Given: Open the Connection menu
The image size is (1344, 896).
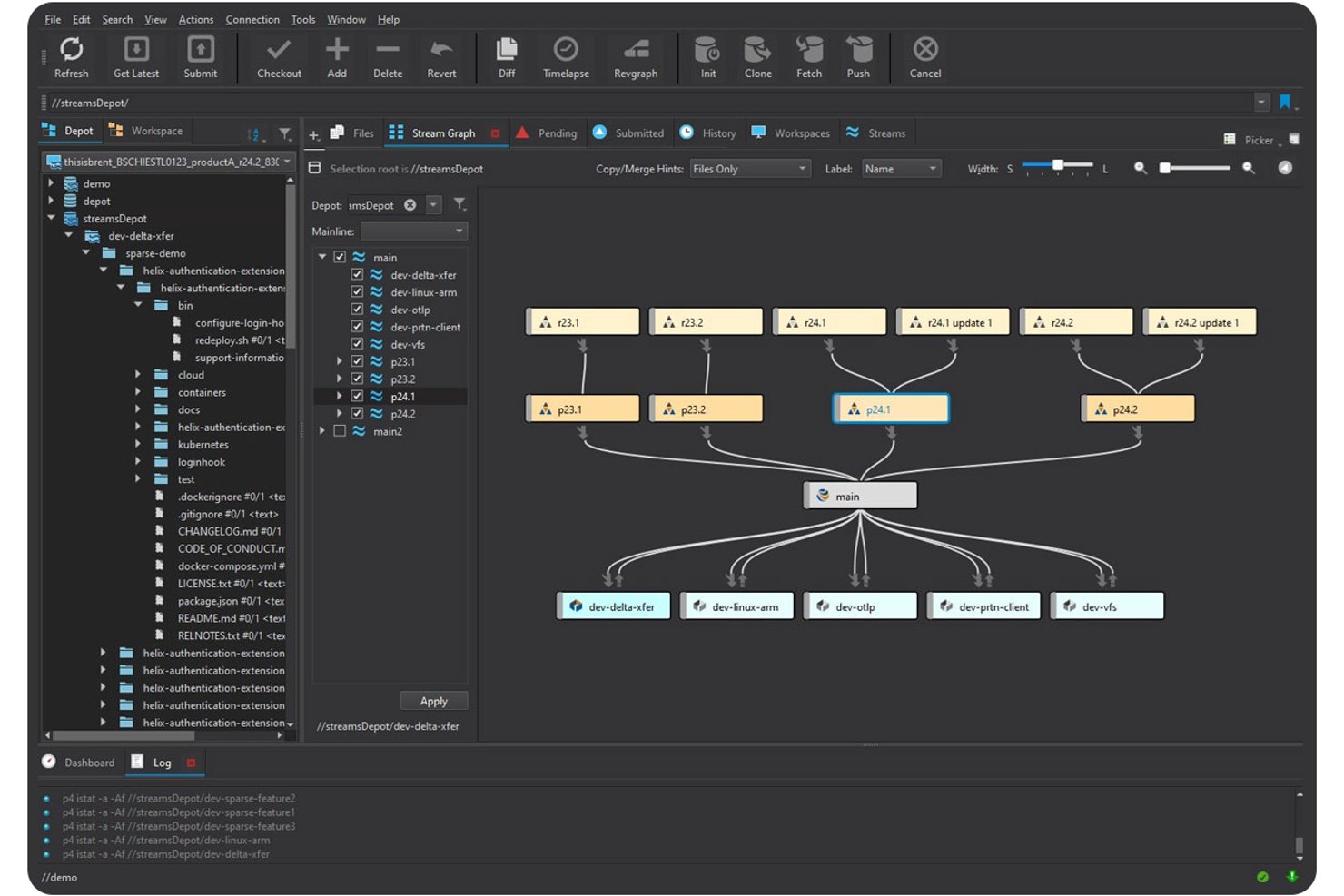Looking at the screenshot, I should 252,19.
